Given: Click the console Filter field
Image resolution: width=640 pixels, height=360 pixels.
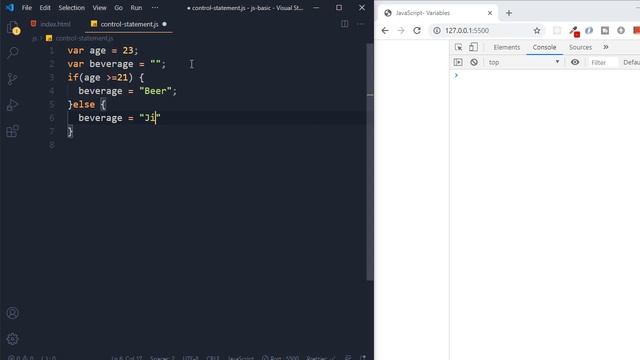Looking at the screenshot, I should point(603,62).
